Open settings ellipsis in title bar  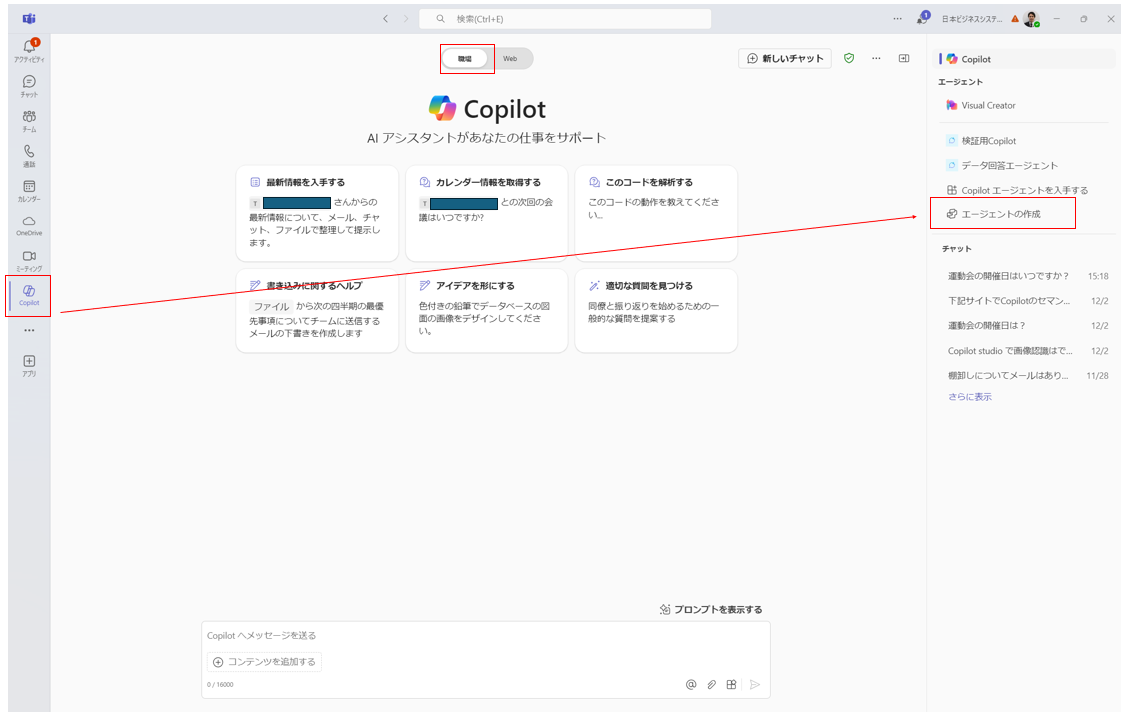pyautogui.click(x=898, y=19)
